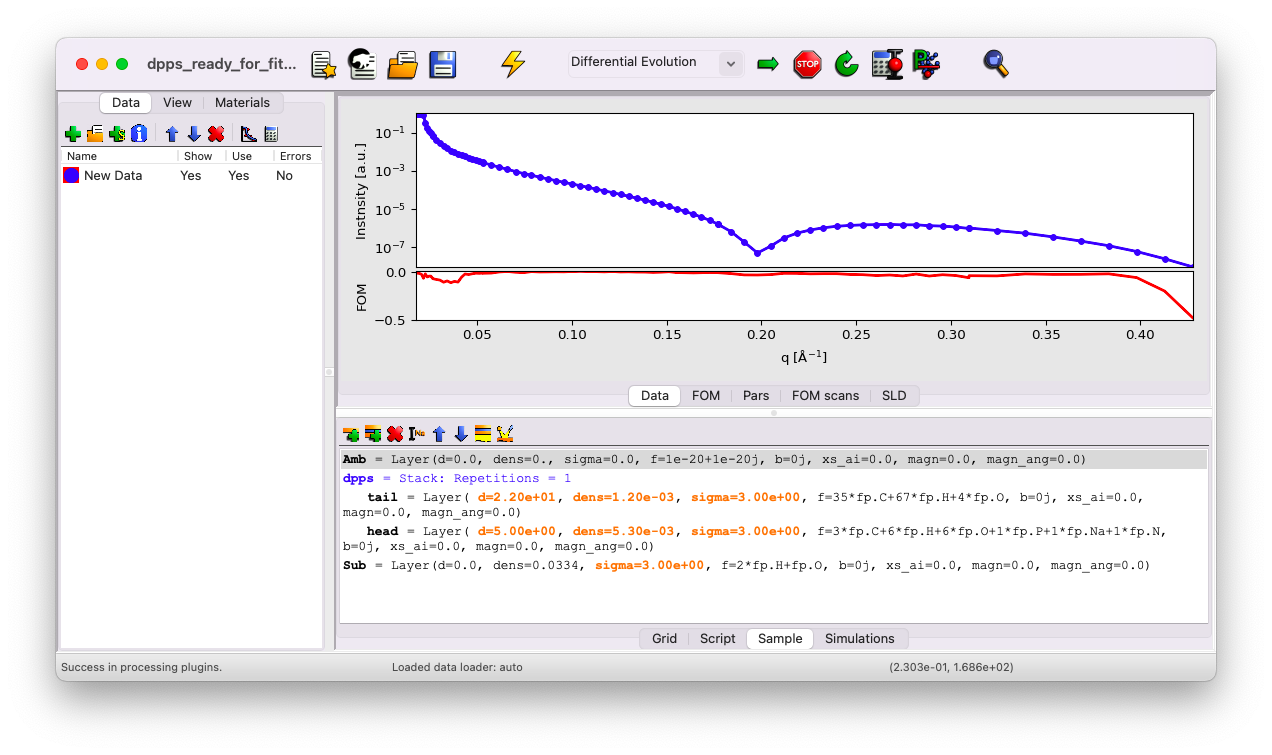Click the 'Loaded data loader: auto' status text
The image size is (1272, 755).
coord(457,667)
